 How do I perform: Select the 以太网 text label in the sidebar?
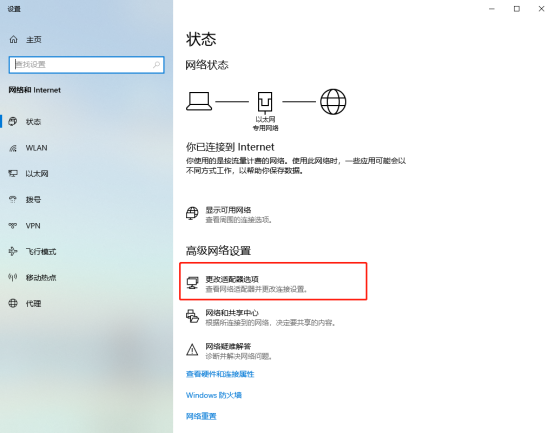point(37,173)
